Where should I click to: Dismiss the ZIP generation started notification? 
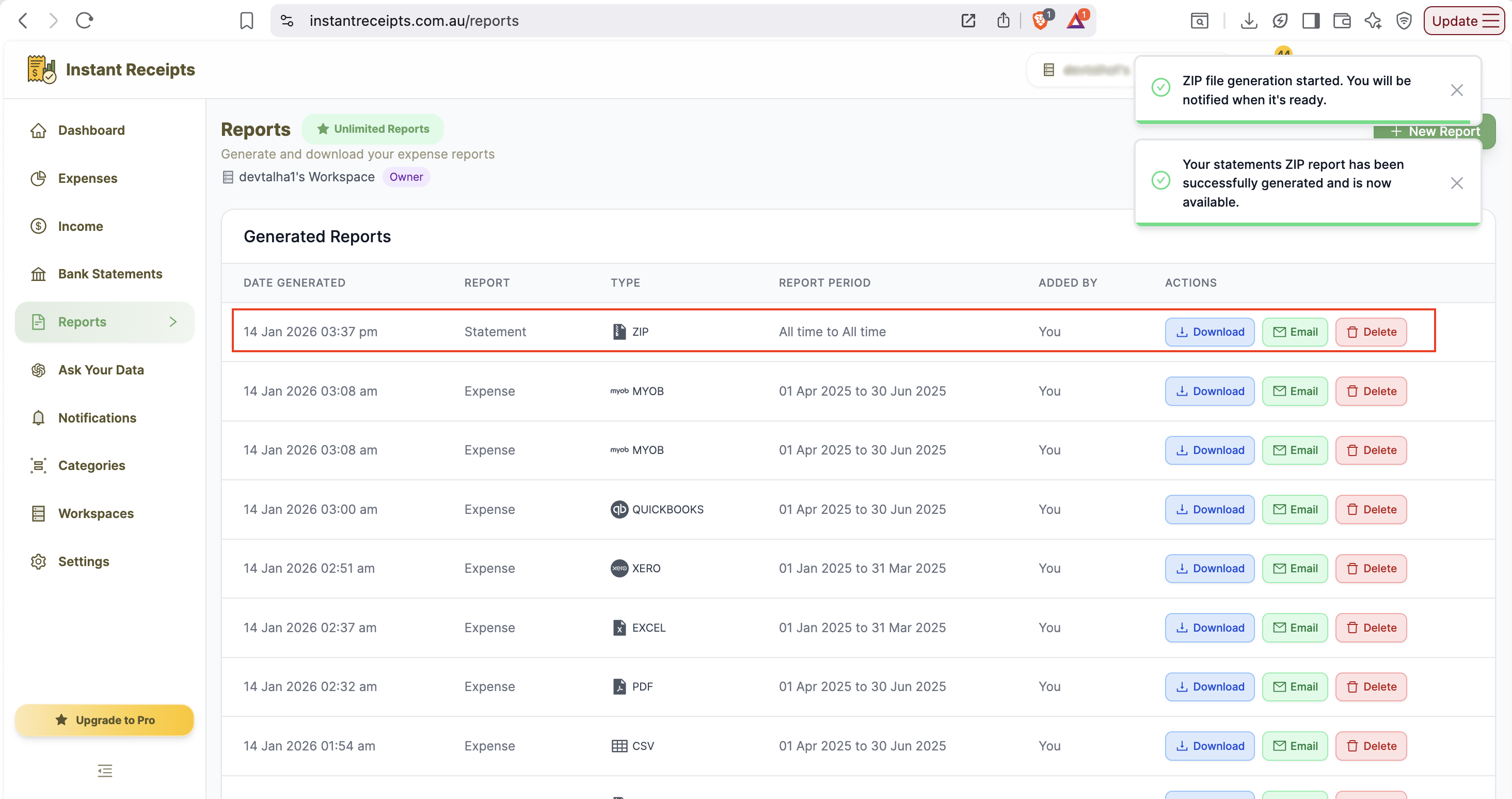click(x=1456, y=90)
